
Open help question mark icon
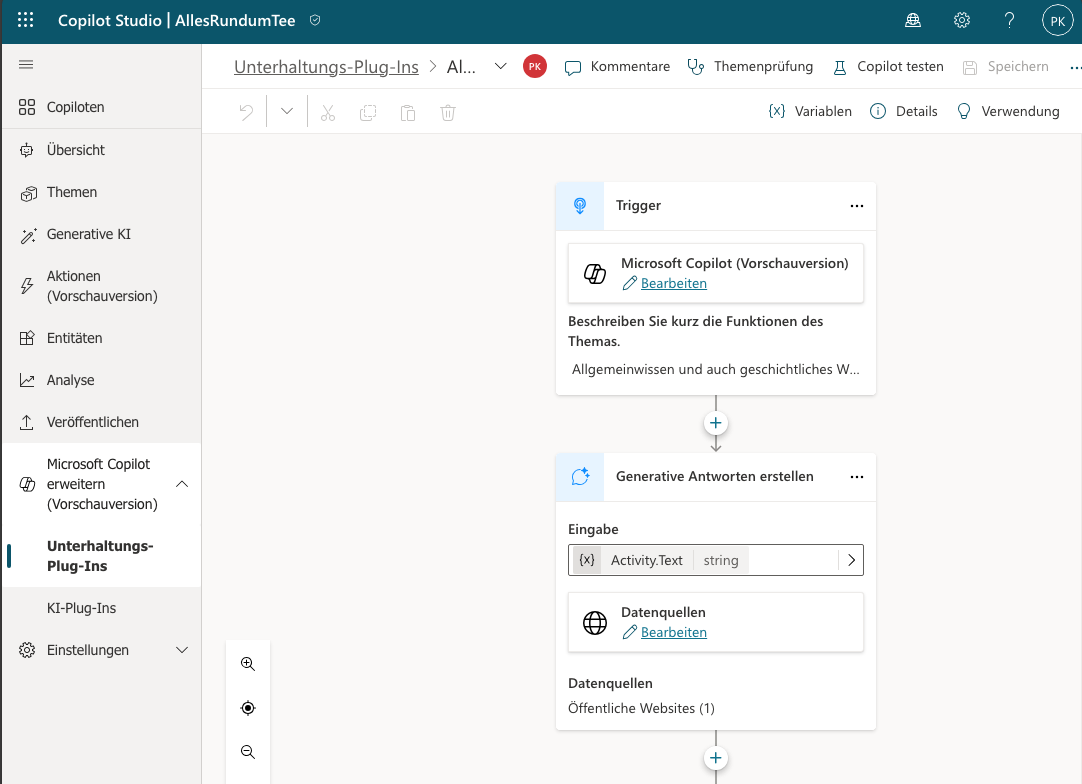coord(1009,21)
